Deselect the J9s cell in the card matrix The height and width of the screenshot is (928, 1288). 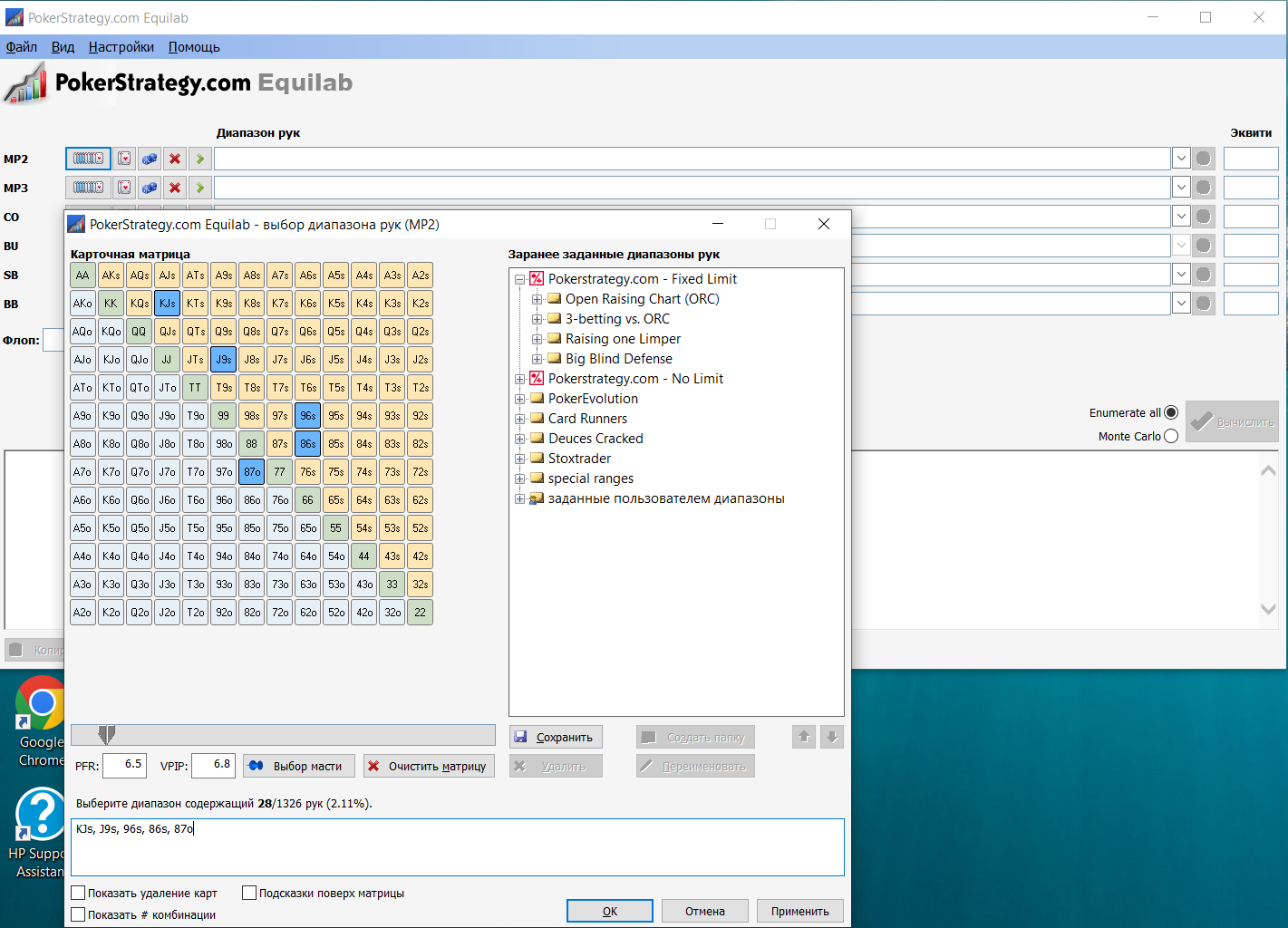[223, 360]
